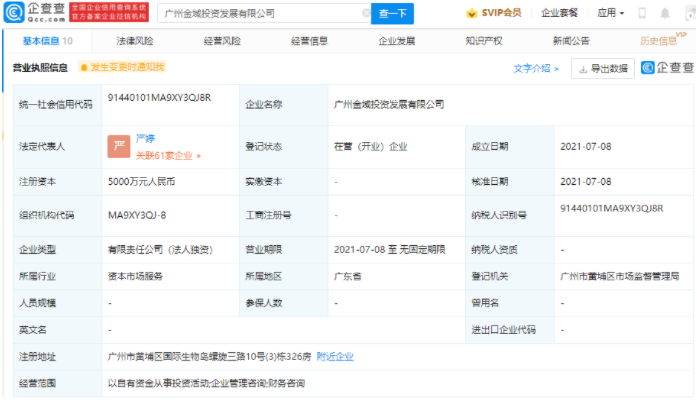Switch to the 企业发展 tab

397,41
